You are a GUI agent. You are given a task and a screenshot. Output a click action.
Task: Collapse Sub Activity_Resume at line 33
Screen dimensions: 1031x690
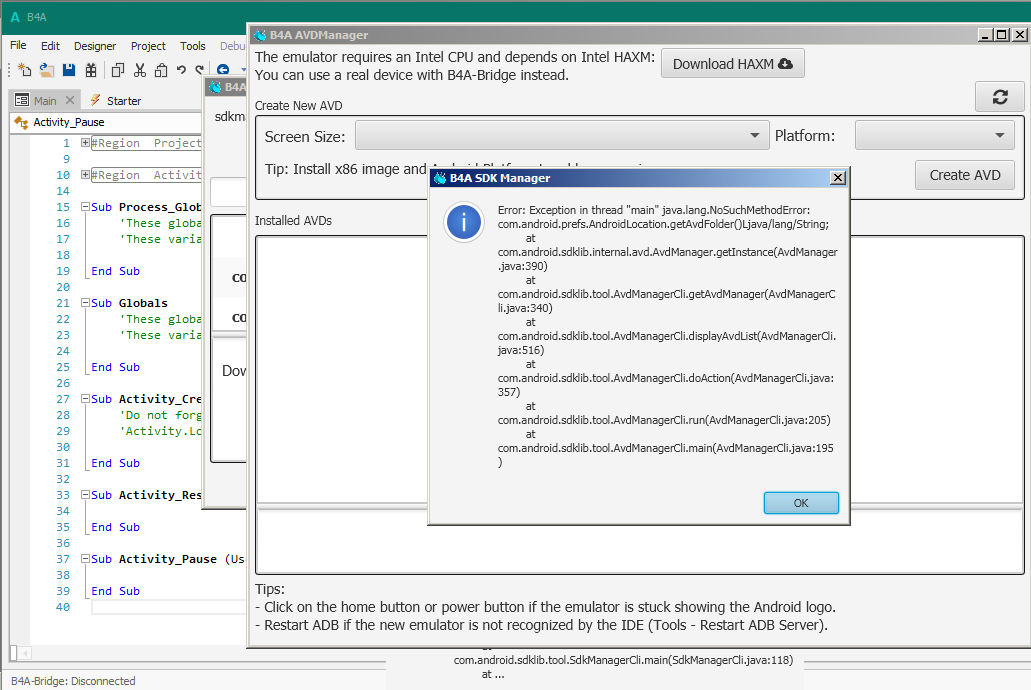click(85, 495)
